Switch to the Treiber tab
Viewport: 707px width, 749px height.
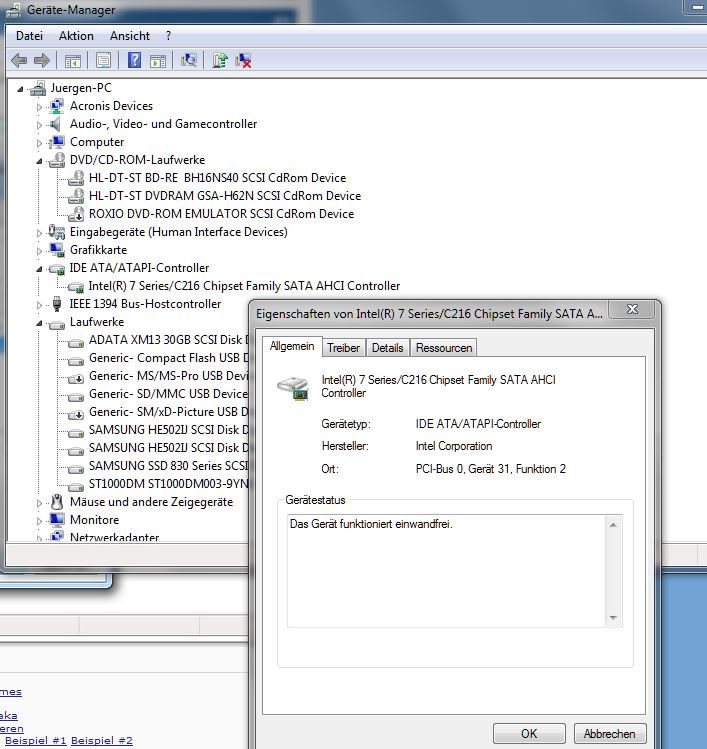[343, 348]
